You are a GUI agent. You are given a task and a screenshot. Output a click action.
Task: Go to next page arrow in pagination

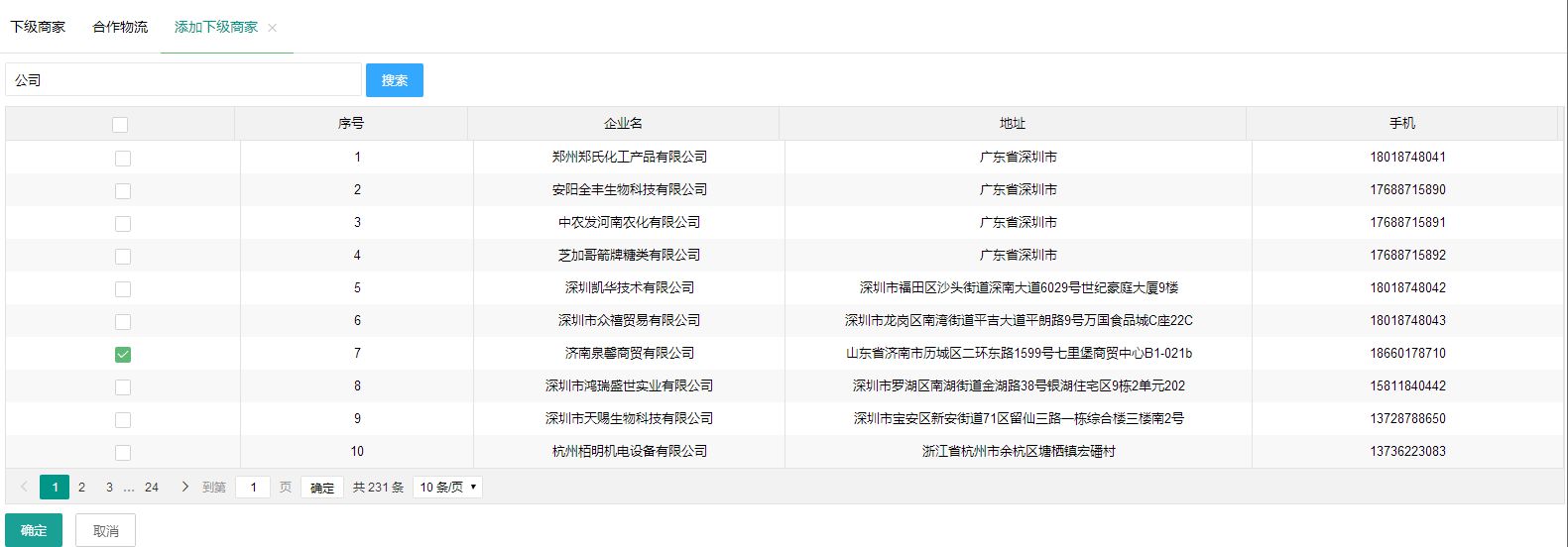coord(184,487)
